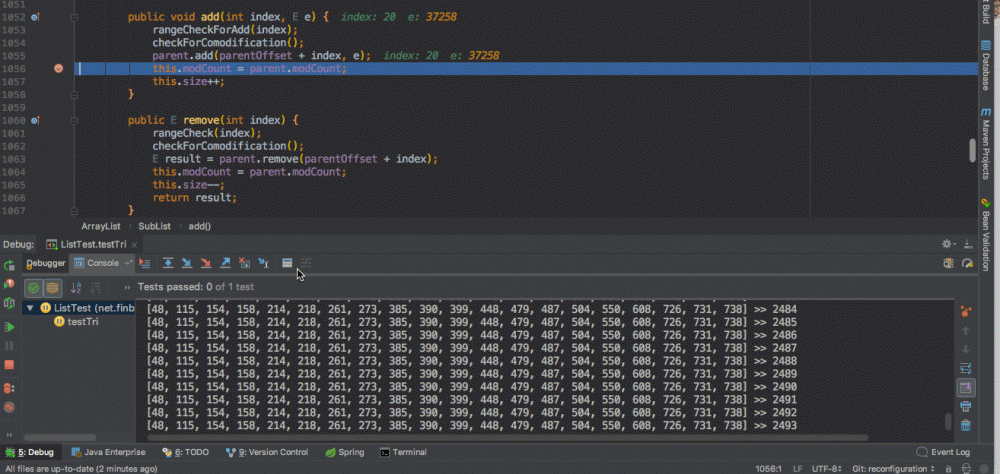
Task: Resume program with green play icon
Action: click(9, 327)
